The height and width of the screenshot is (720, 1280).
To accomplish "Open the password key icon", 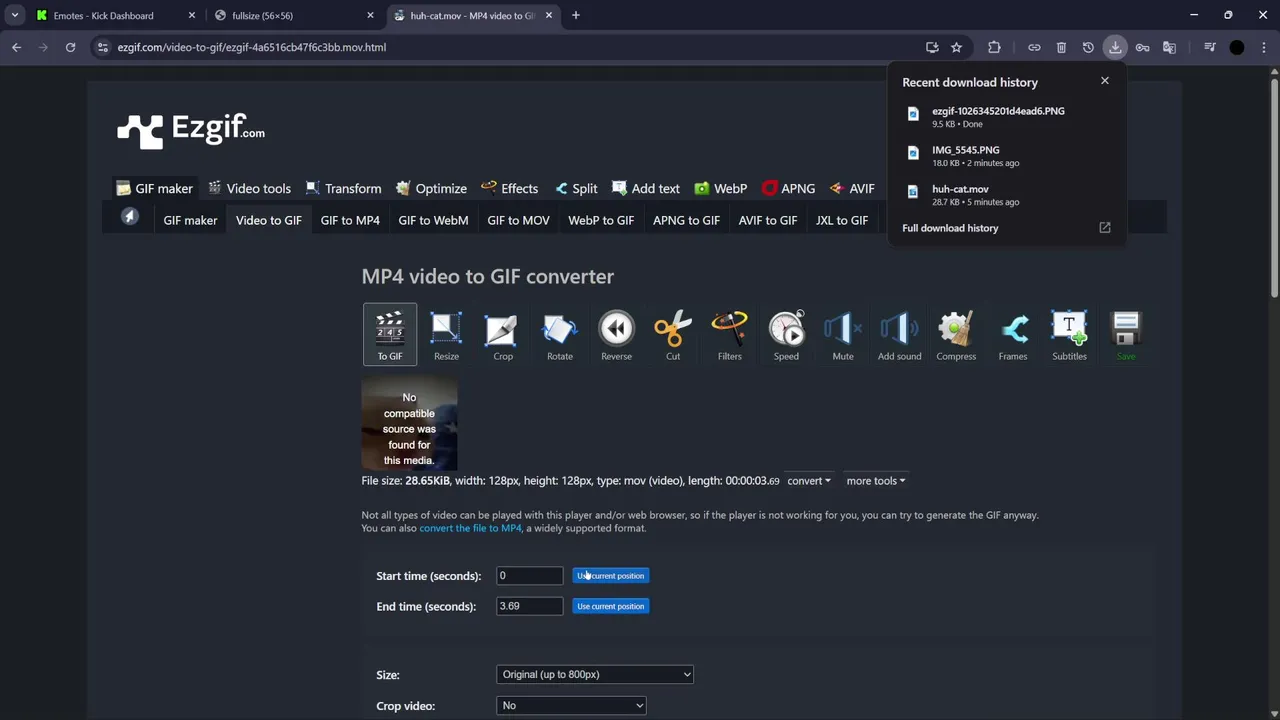I will click(x=1142, y=47).
